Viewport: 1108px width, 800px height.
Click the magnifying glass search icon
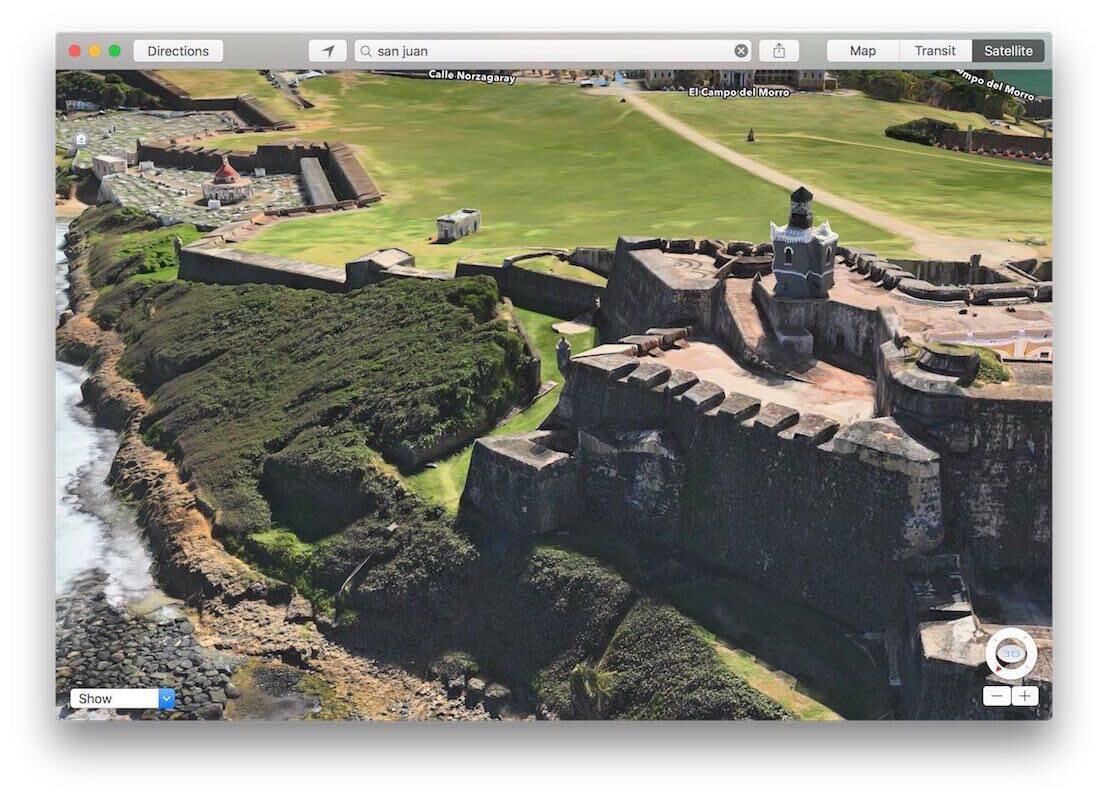[366, 51]
